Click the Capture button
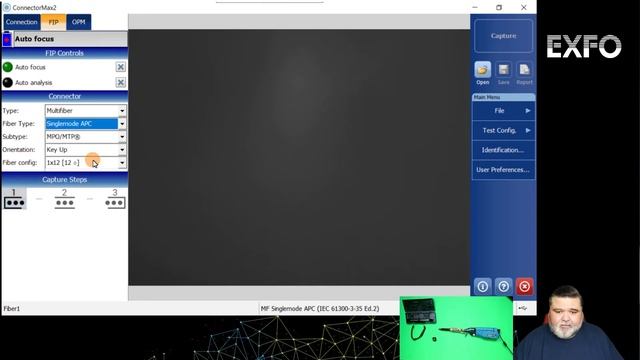Screen dimensions: 640x360 503,36
